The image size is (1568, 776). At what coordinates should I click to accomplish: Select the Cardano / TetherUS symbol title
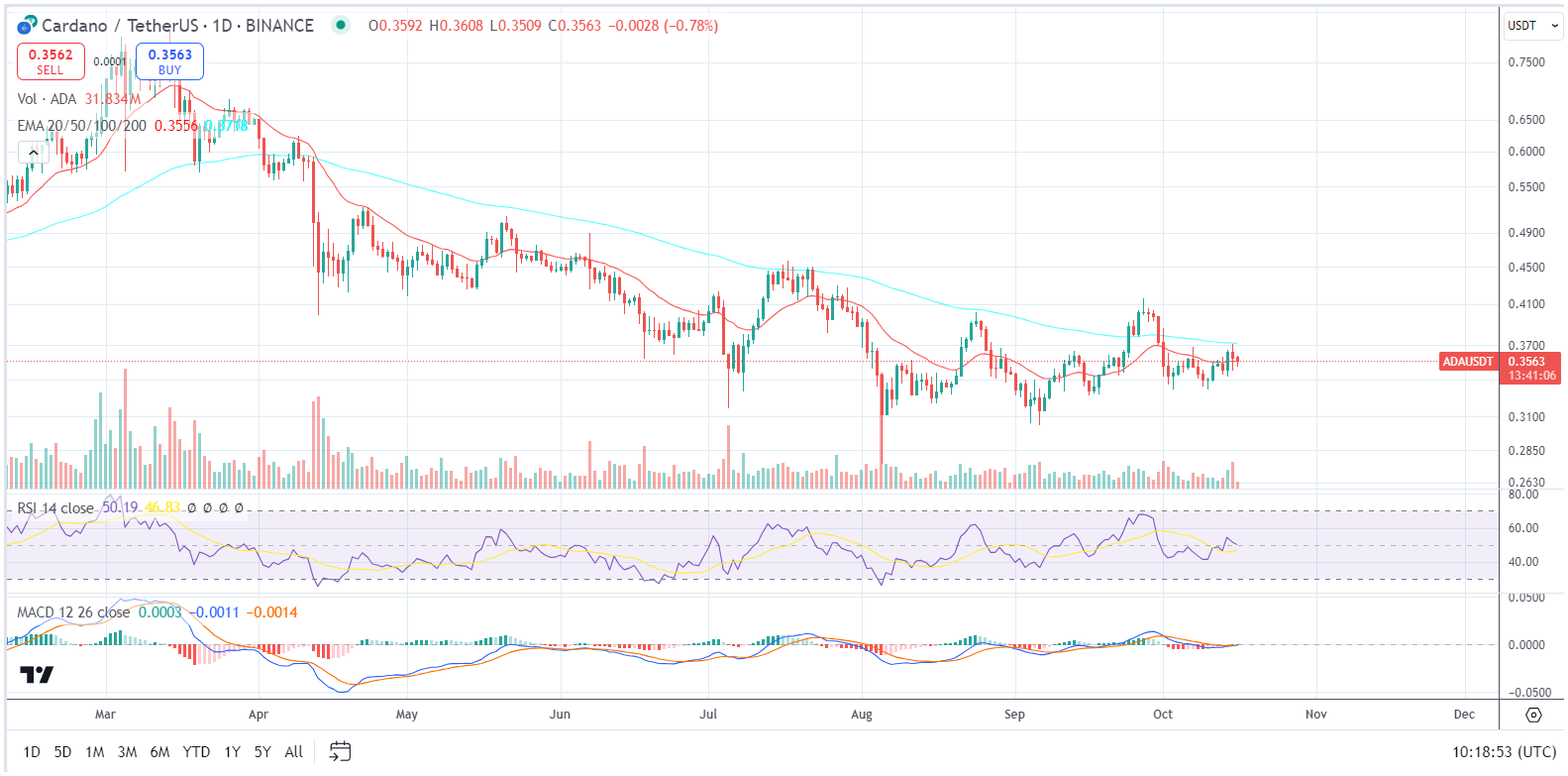(177, 26)
